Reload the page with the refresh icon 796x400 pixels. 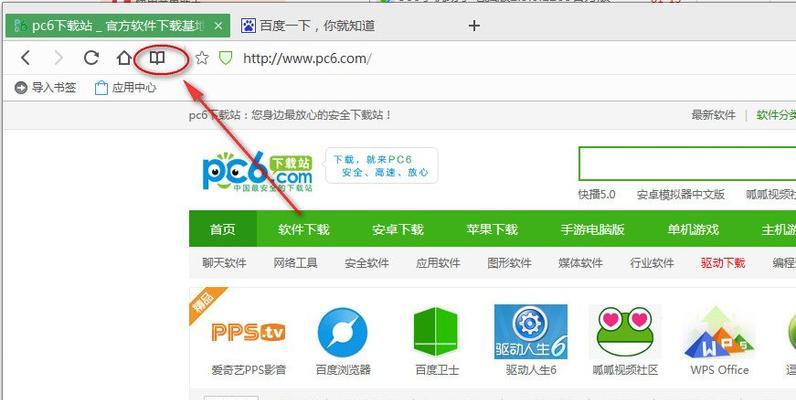[x=91, y=58]
